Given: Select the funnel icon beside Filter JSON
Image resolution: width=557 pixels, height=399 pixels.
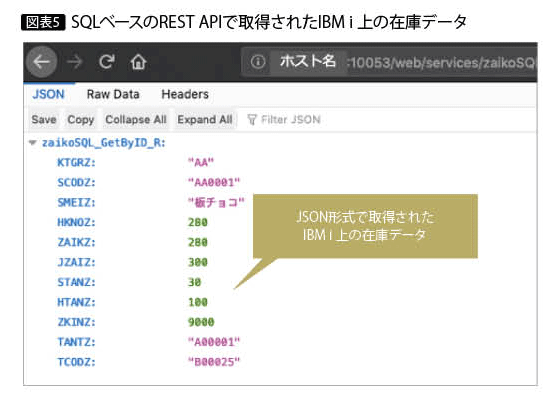Looking at the screenshot, I should click(252, 120).
